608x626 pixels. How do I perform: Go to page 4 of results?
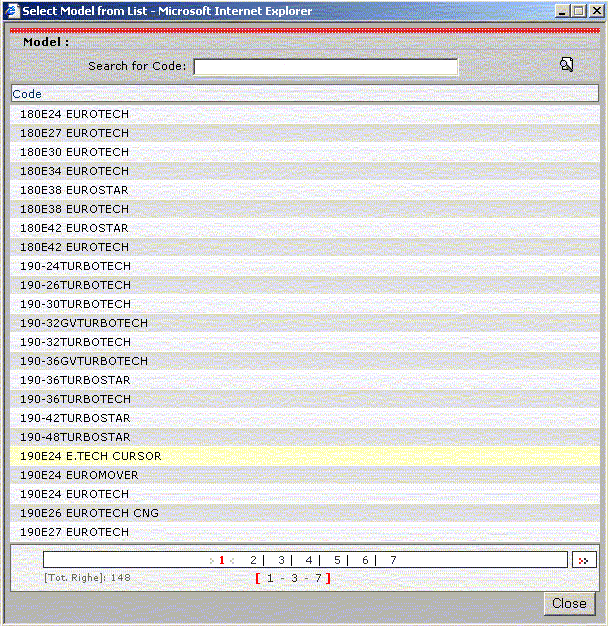tap(309, 560)
